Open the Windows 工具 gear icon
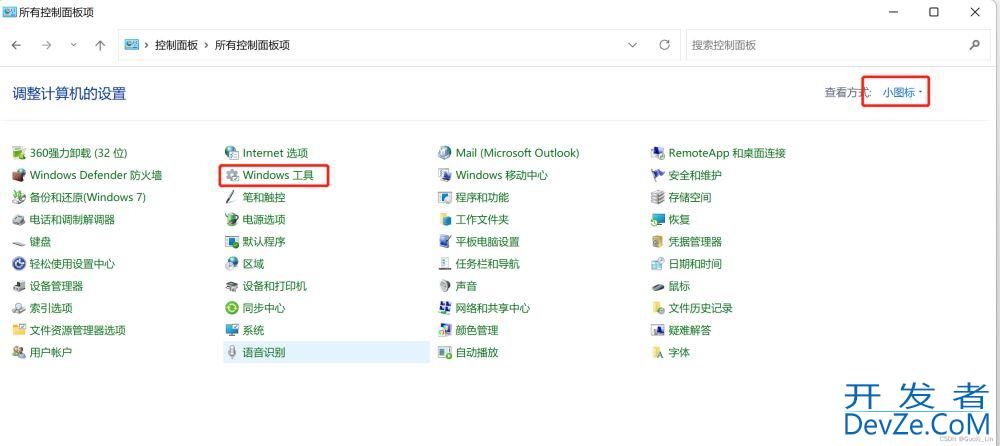The height and width of the screenshot is (446, 1000). 232,175
